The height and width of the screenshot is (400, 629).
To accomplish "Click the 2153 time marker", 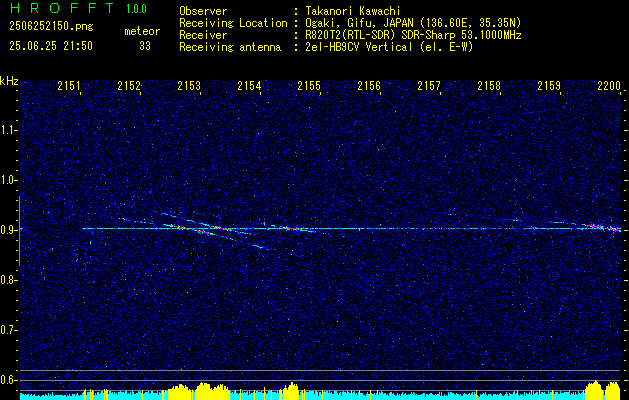I will coord(189,85).
